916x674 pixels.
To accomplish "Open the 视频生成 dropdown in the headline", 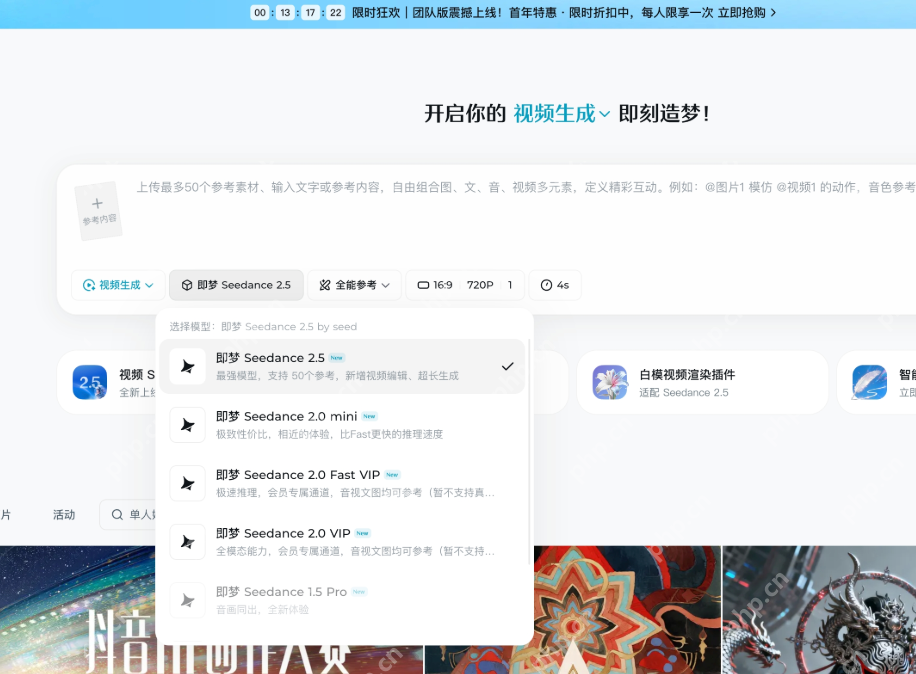I will pos(561,113).
